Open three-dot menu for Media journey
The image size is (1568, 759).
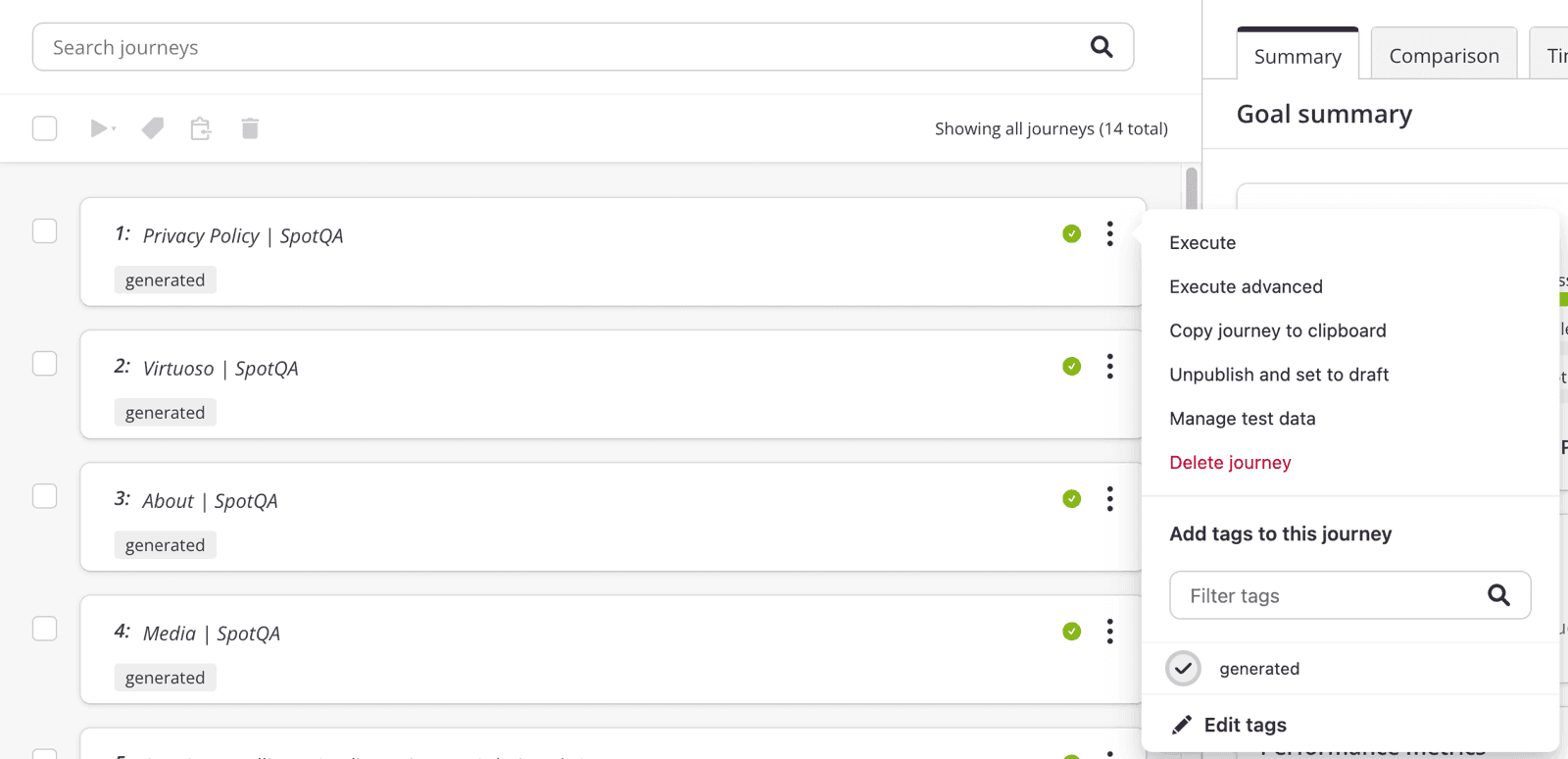pyautogui.click(x=1109, y=632)
